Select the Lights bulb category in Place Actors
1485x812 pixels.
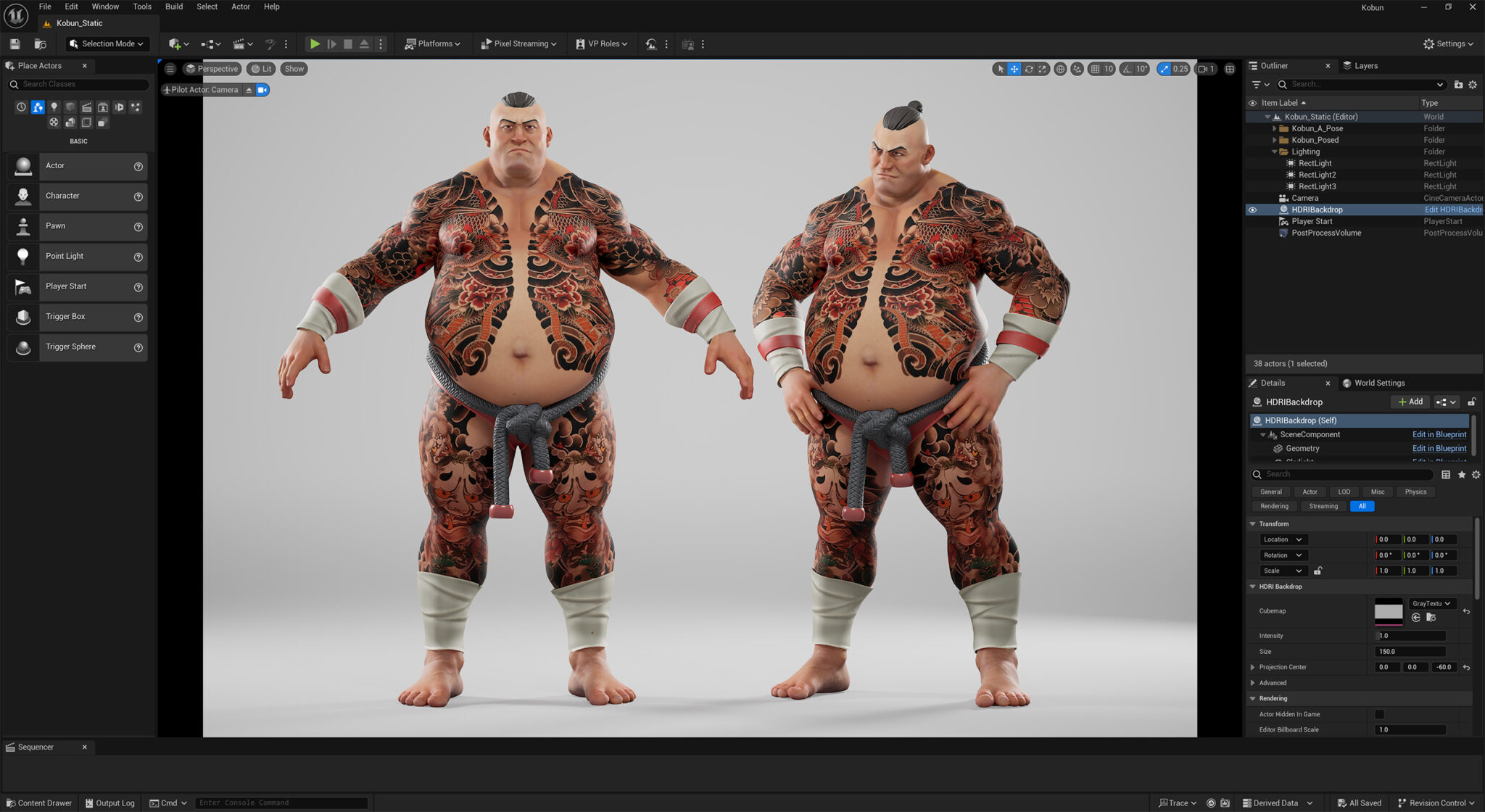54,107
